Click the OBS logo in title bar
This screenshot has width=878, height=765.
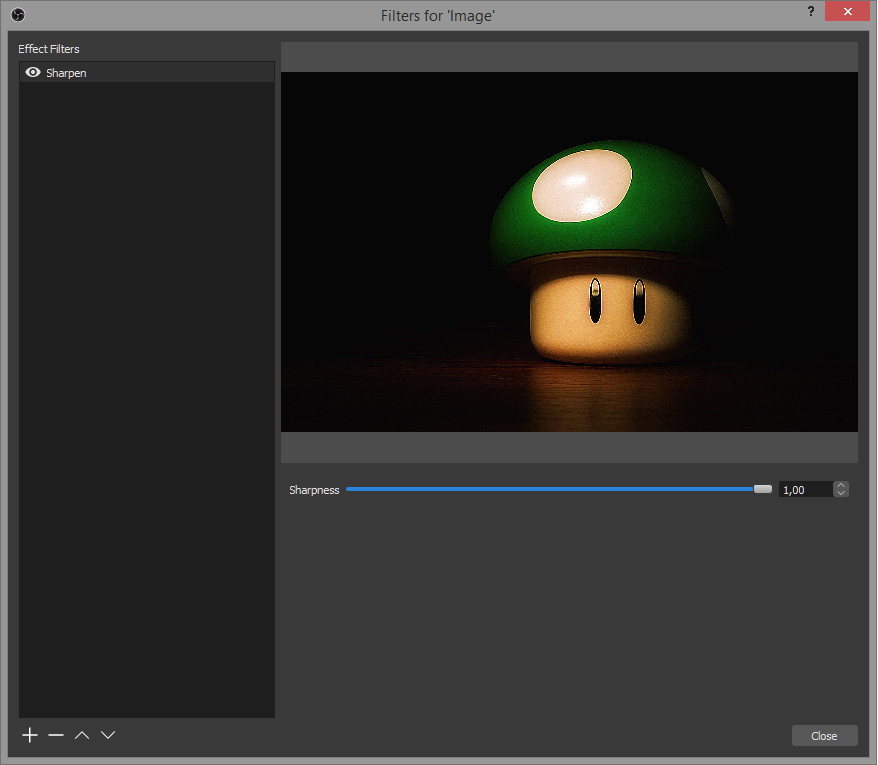click(17, 15)
